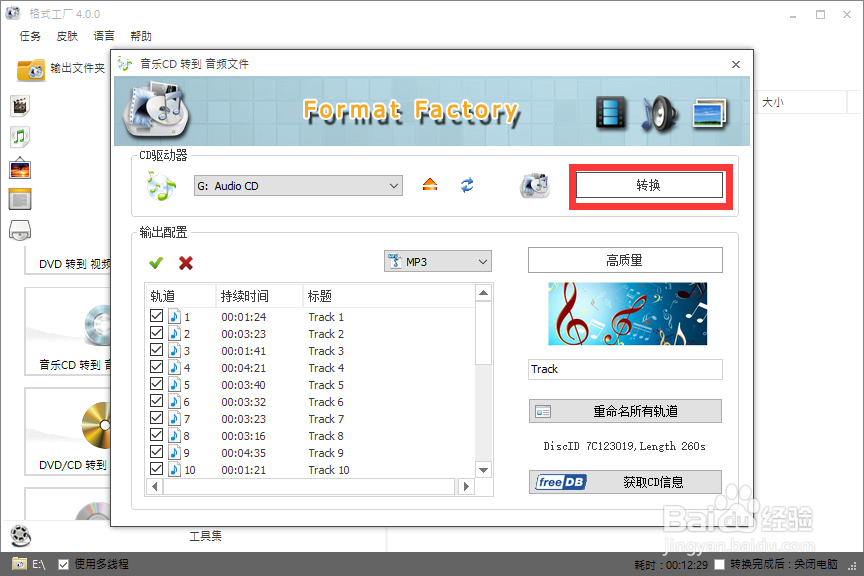Click 重命名所有轨道 to rename all tracks
Screen dimensions: 864x576
(x=624, y=411)
